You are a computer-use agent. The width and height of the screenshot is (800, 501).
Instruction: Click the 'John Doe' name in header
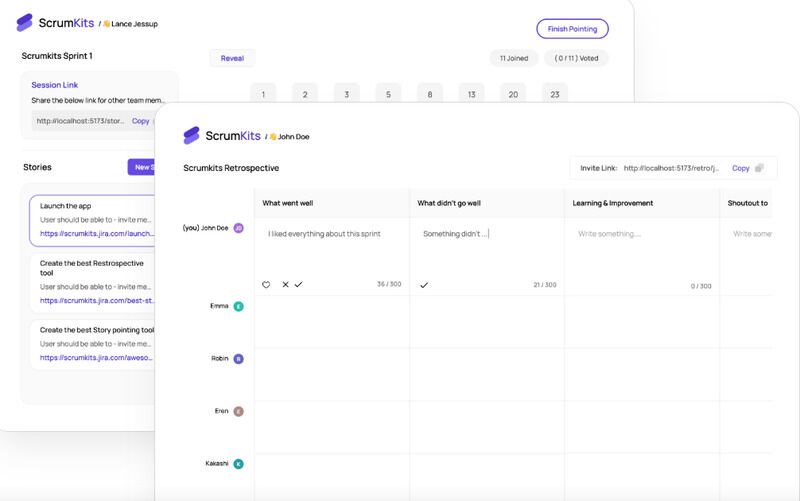(293, 137)
